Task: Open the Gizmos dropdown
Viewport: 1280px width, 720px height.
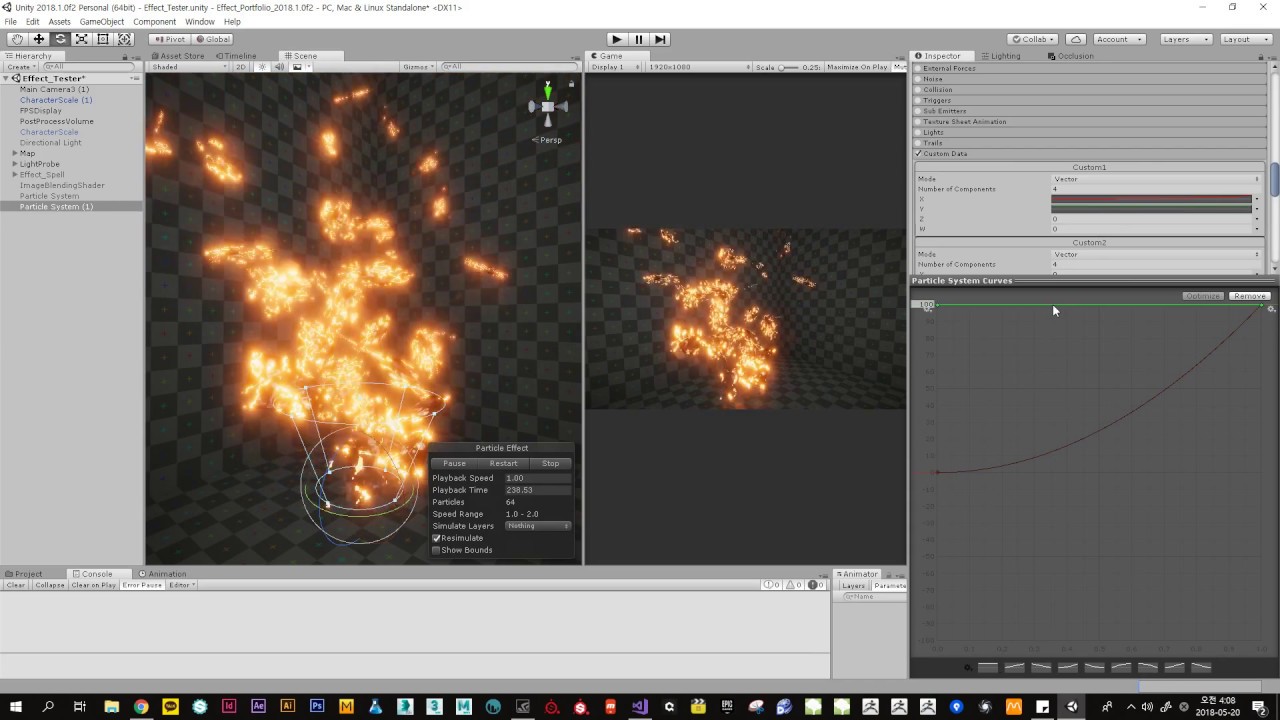Action: pos(419,67)
